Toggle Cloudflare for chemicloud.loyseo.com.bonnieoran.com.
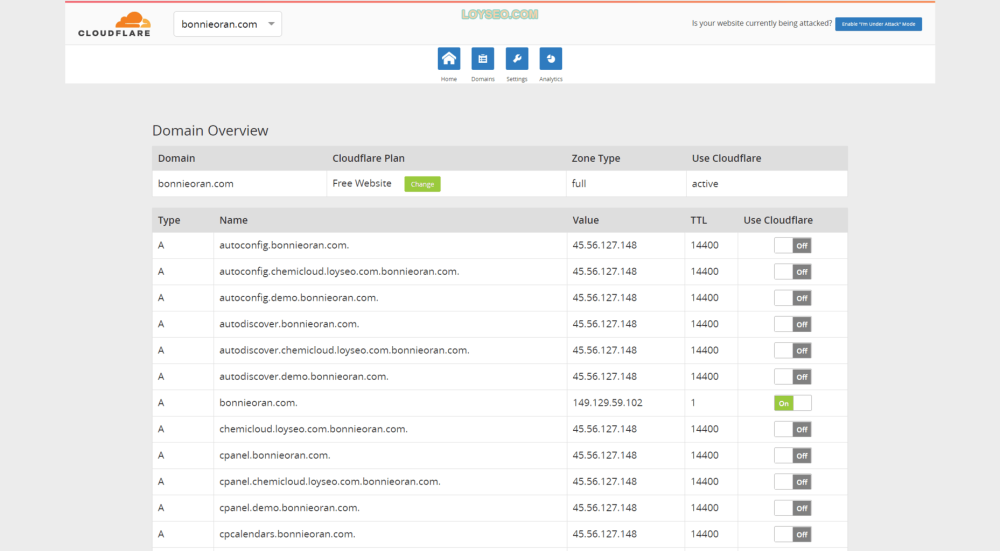 coord(793,429)
